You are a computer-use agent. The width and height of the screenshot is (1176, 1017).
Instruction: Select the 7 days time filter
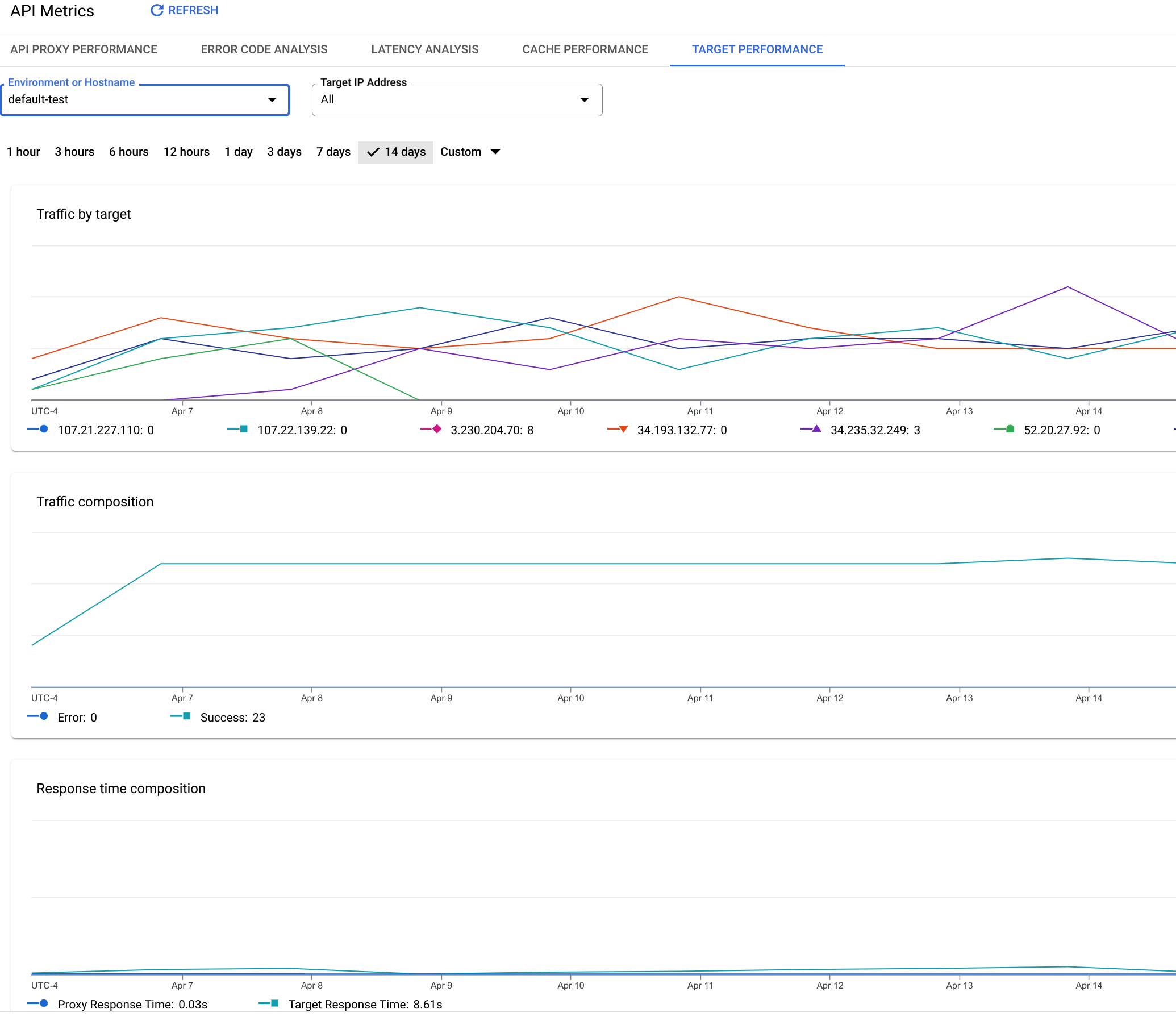click(333, 152)
